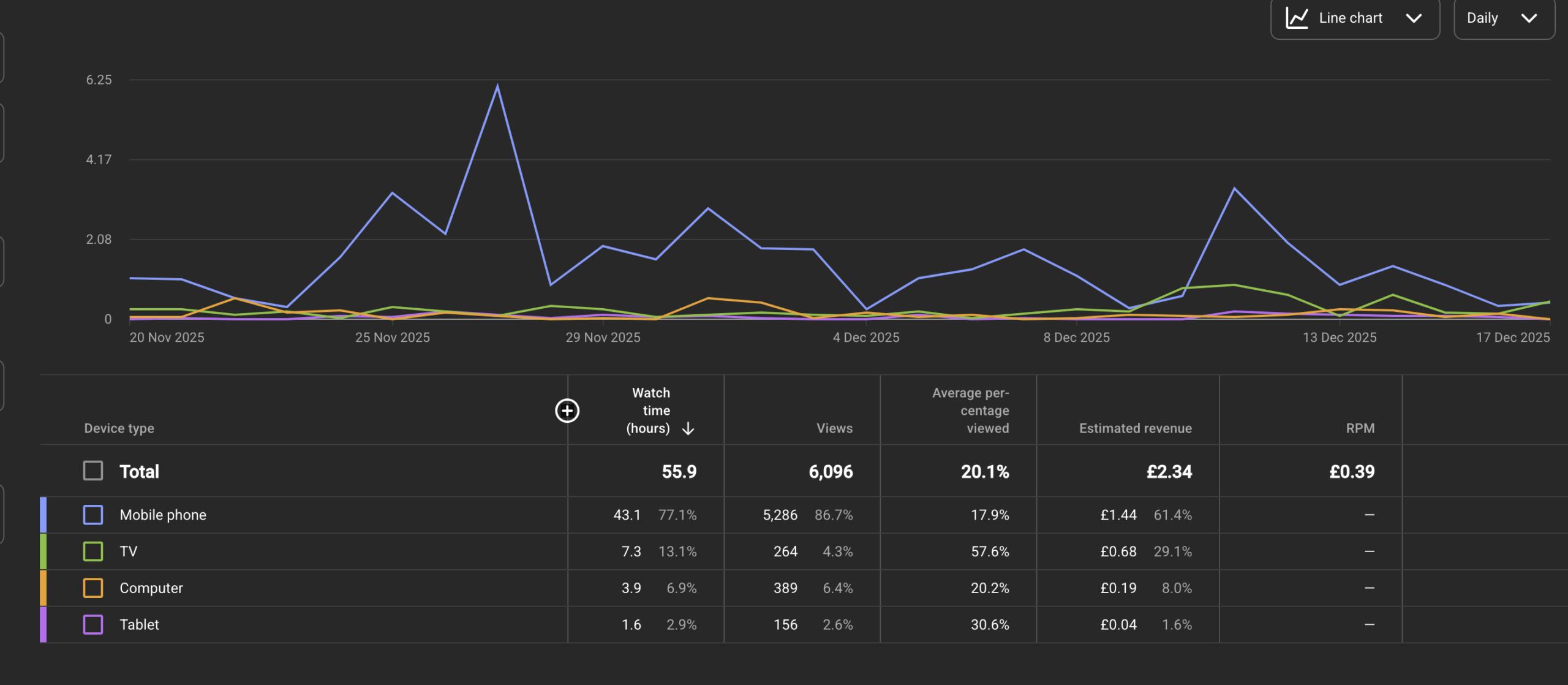Tick the TV device checkbox

93,551
